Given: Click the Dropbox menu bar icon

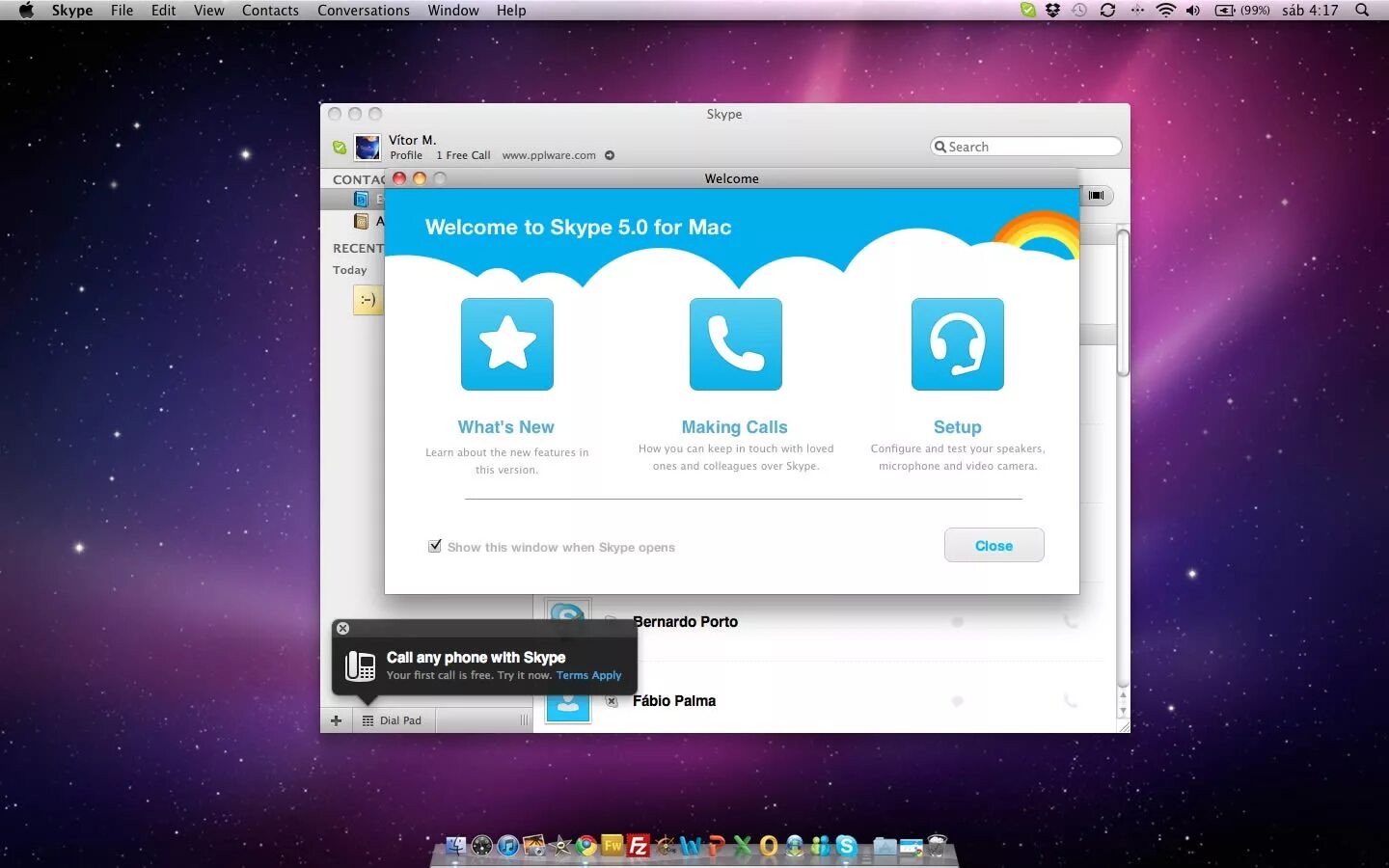Looking at the screenshot, I should pyautogui.click(x=1053, y=11).
